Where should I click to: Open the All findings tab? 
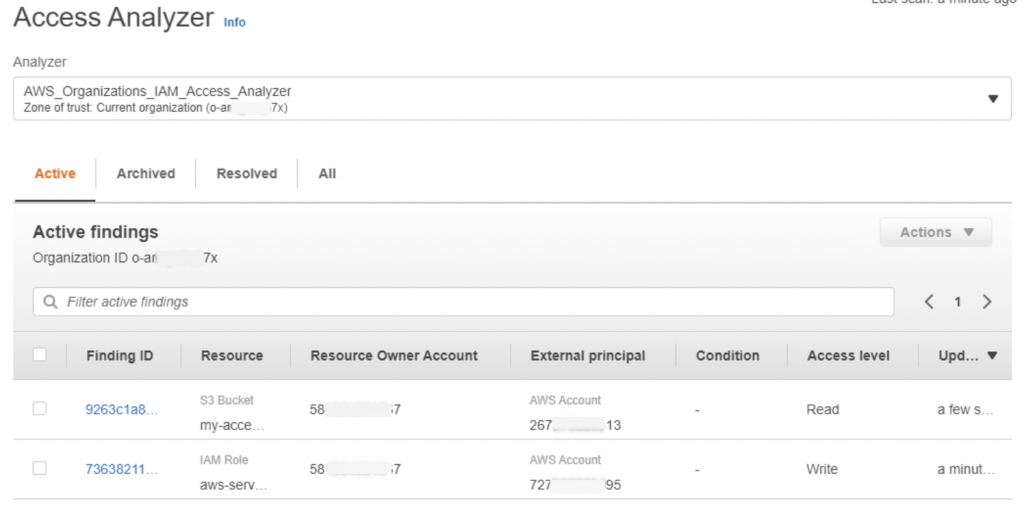click(x=327, y=173)
